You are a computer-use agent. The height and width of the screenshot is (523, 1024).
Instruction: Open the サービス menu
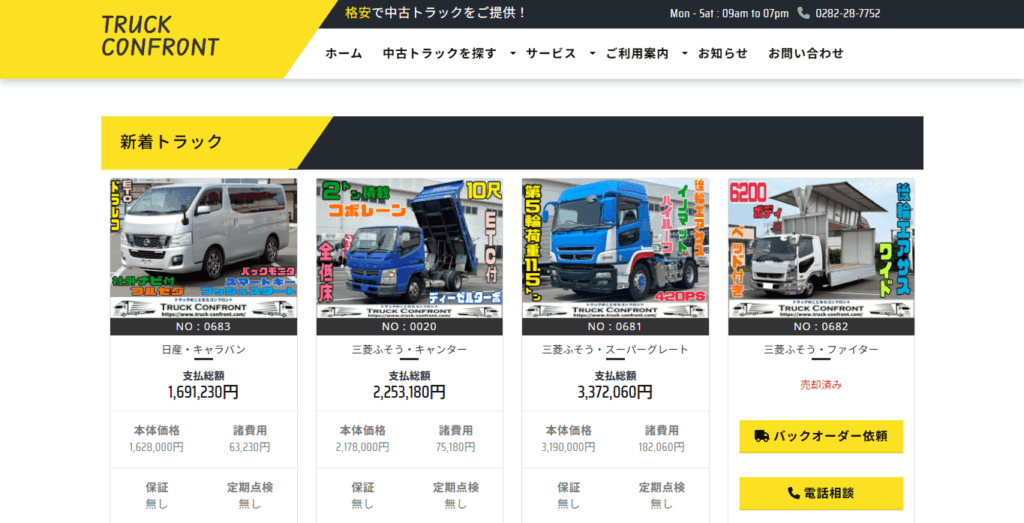(x=551, y=54)
